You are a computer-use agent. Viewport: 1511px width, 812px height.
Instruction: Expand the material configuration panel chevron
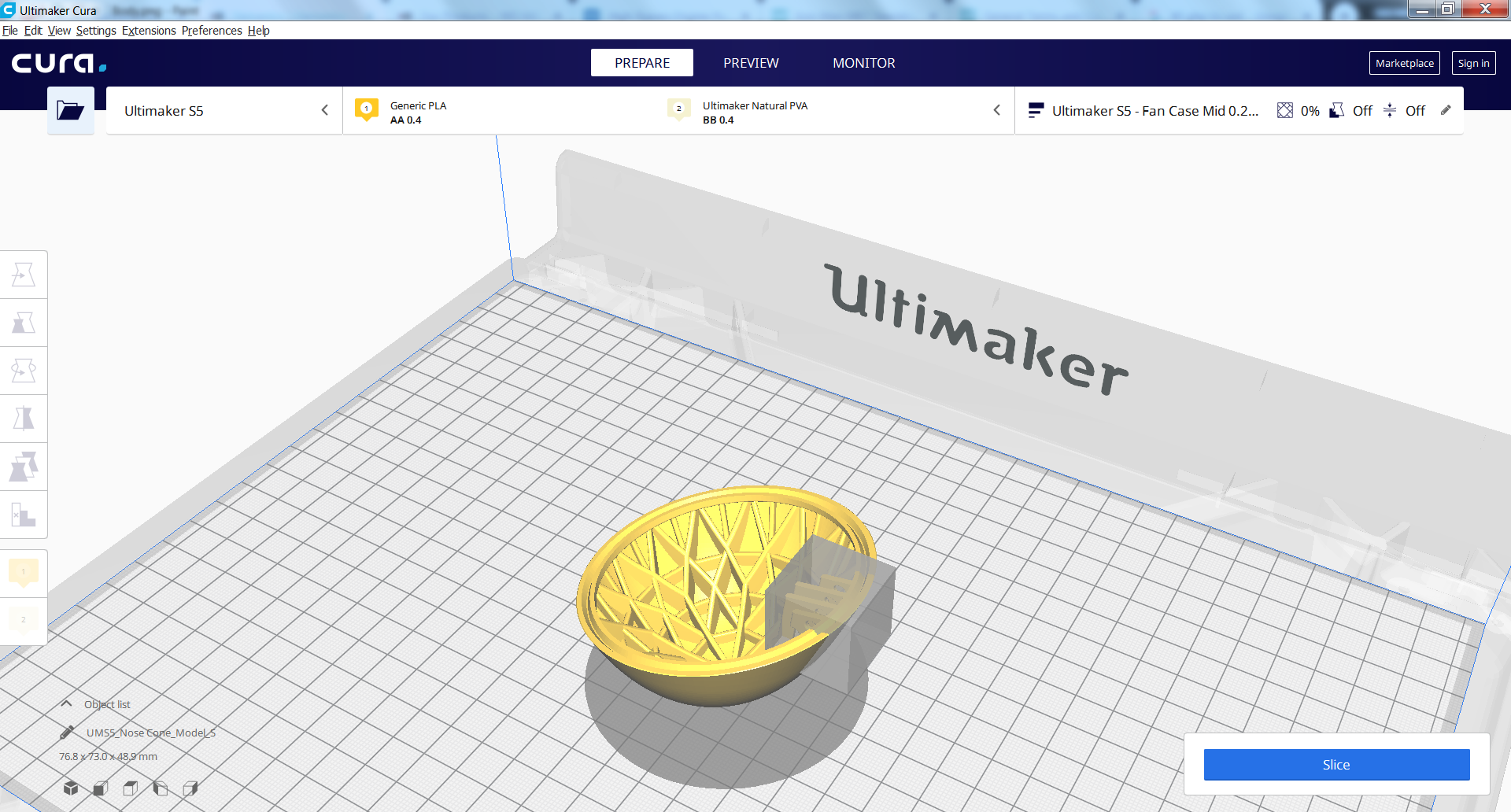coord(996,111)
